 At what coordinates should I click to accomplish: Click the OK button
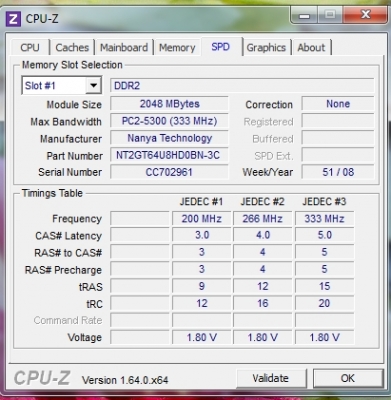pos(348,378)
